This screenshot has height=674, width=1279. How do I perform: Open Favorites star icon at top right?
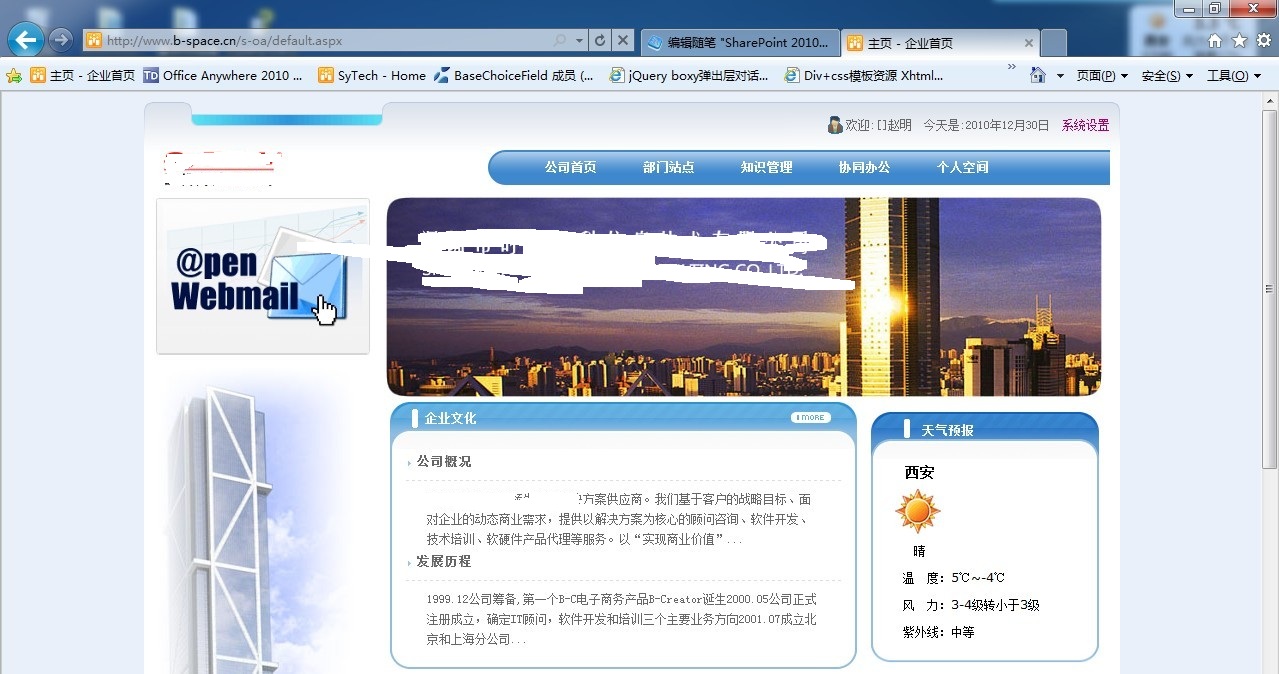1240,41
